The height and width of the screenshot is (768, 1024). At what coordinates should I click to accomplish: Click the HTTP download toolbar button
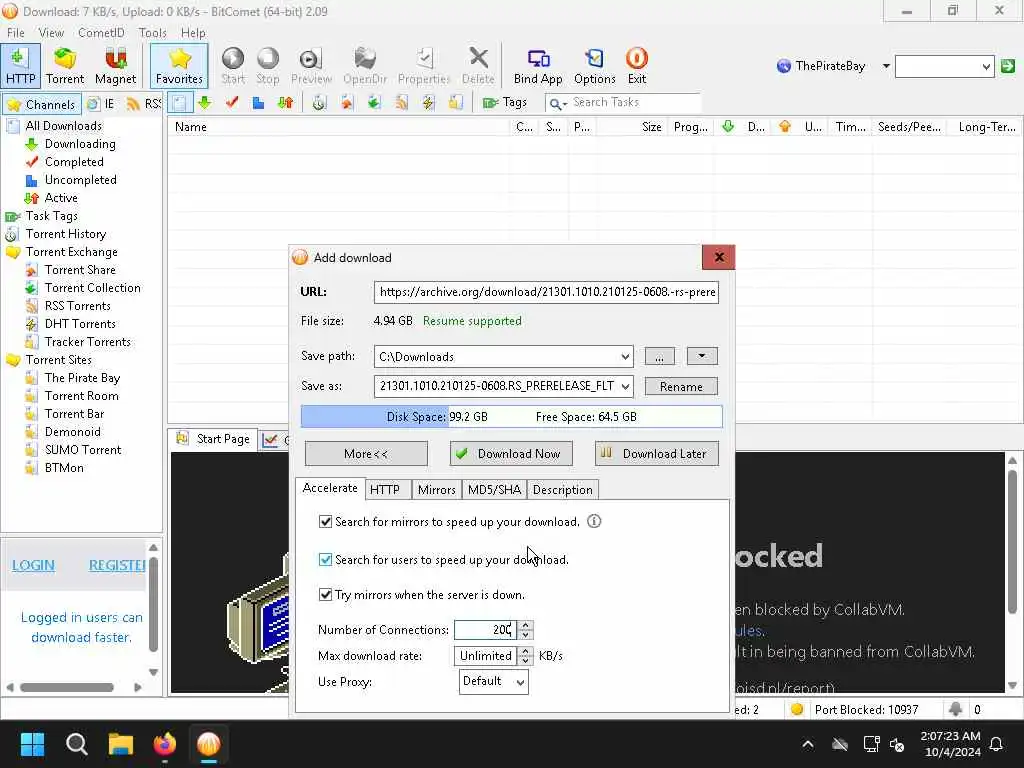point(20,66)
